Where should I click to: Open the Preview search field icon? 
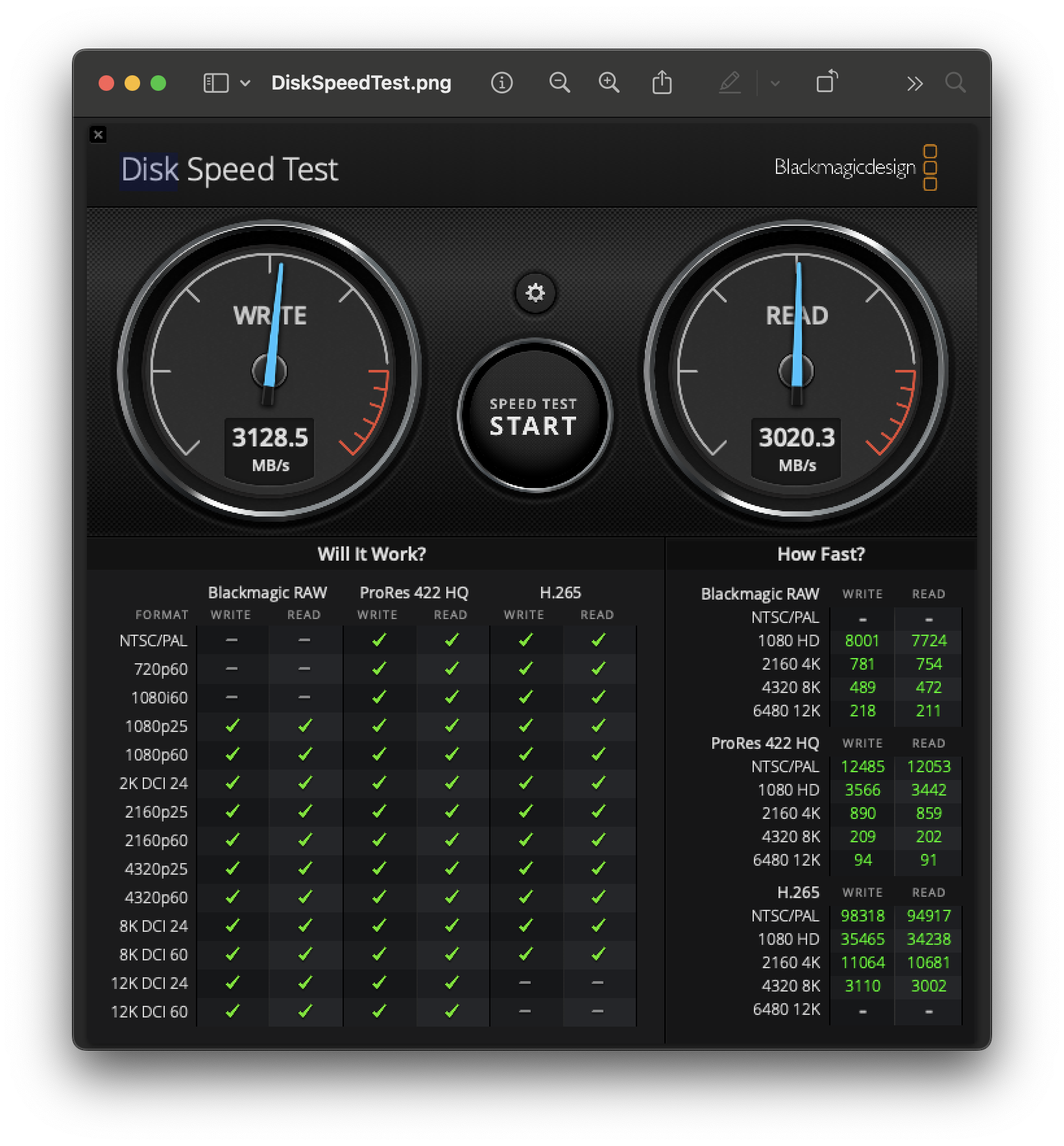pyautogui.click(x=955, y=82)
